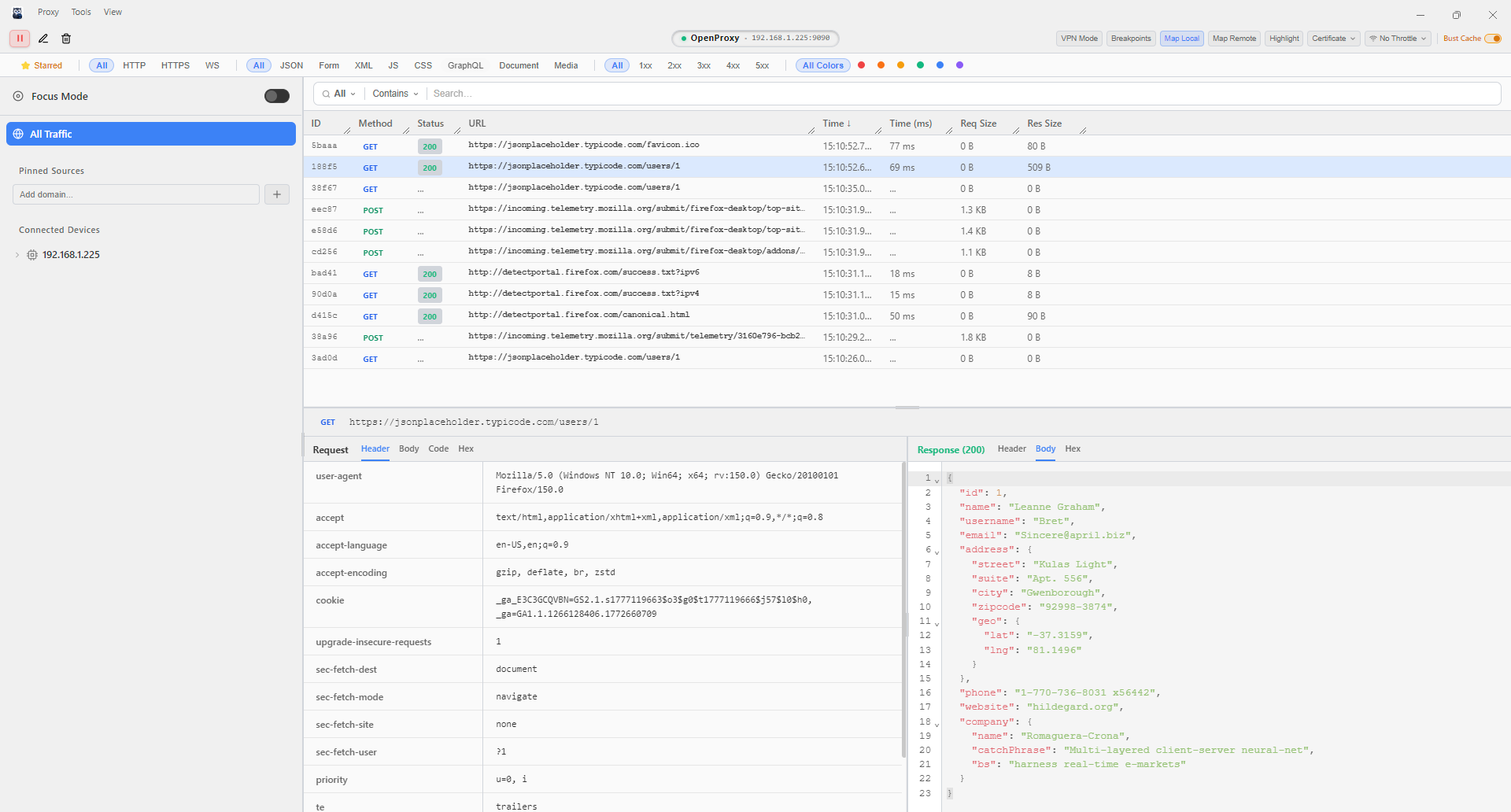Expand the 192.168.1.225 device node
This screenshot has width=1511, height=812.
(x=17, y=255)
